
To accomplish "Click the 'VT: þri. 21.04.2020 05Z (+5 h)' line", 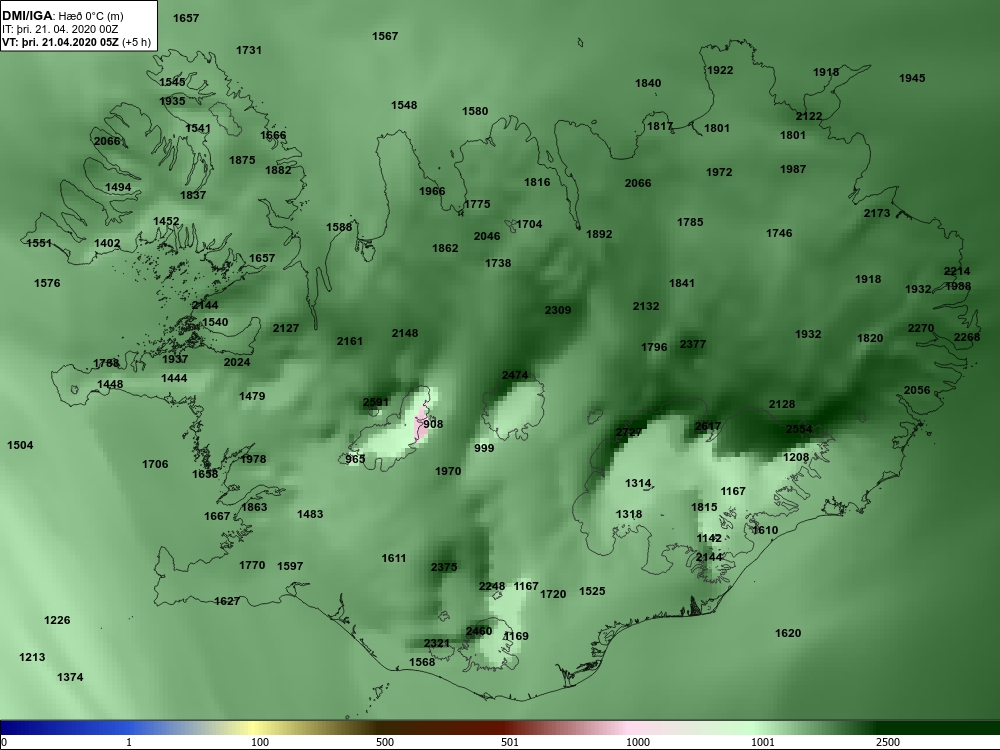I will click(x=77, y=42).
